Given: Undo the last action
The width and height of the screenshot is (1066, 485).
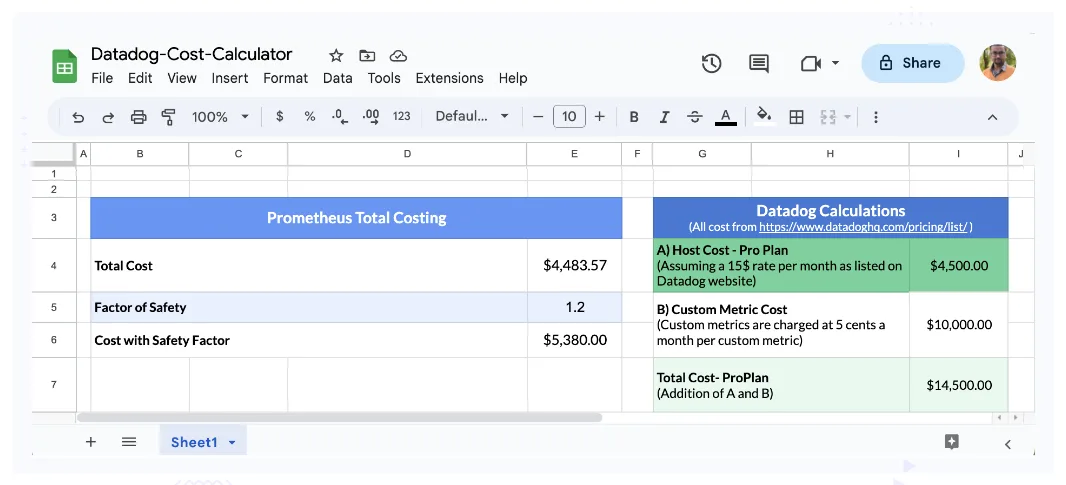Looking at the screenshot, I should pyautogui.click(x=78, y=117).
